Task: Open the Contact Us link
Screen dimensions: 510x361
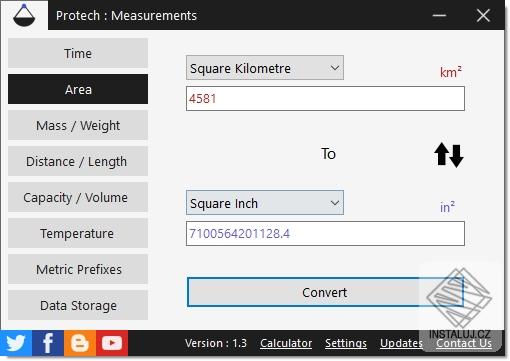Action: click(x=464, y=343)
